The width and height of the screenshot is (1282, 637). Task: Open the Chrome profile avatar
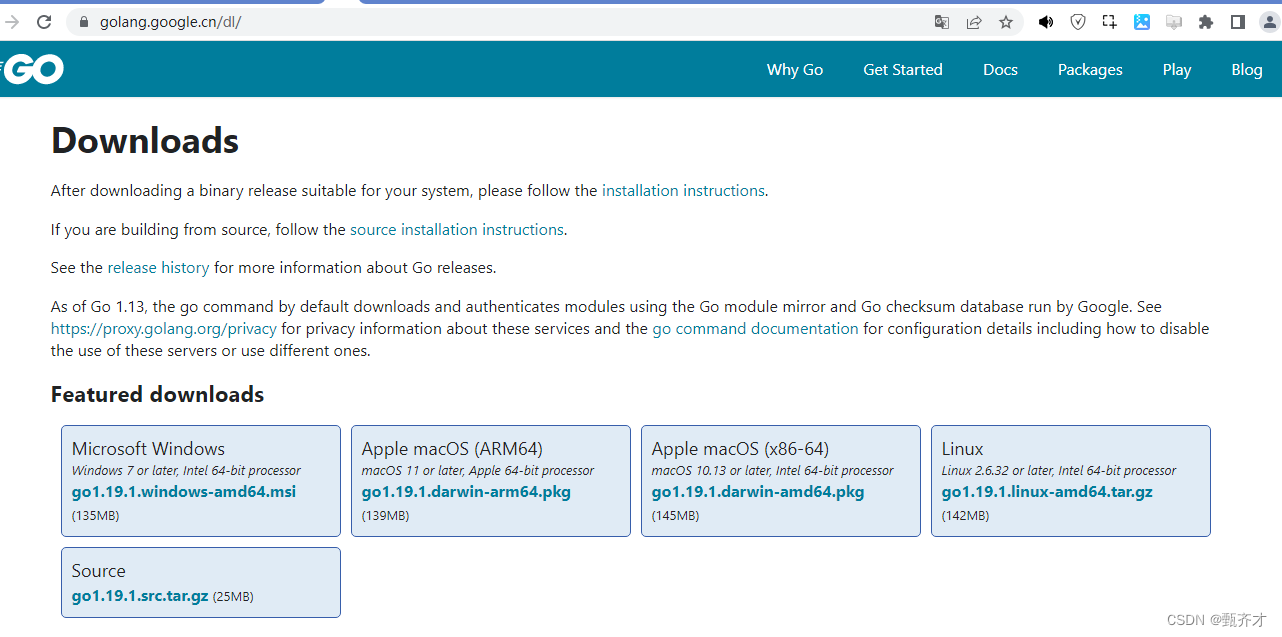tap(1270, 22)
